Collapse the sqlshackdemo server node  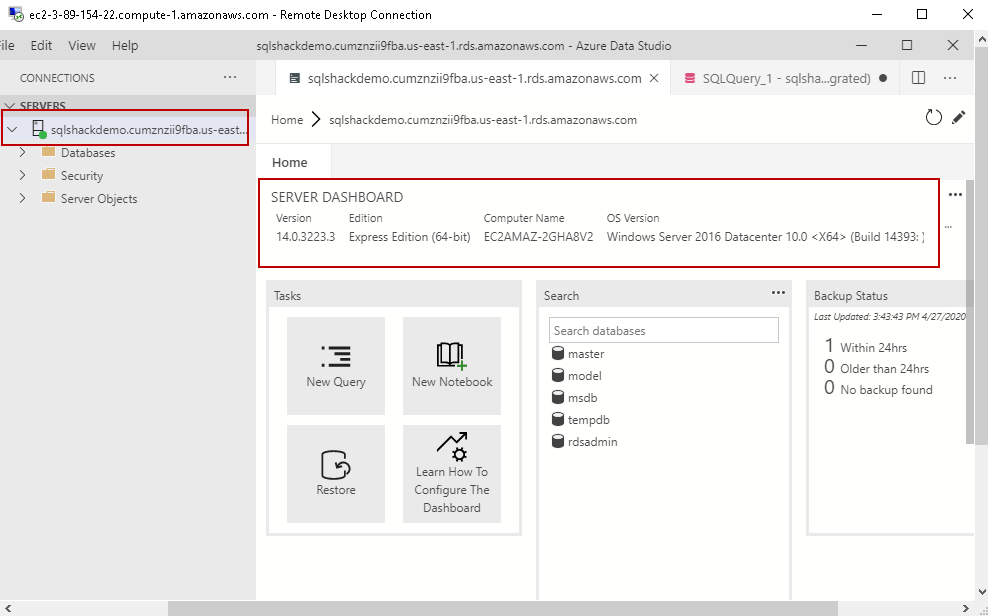(x=12, y=129)
